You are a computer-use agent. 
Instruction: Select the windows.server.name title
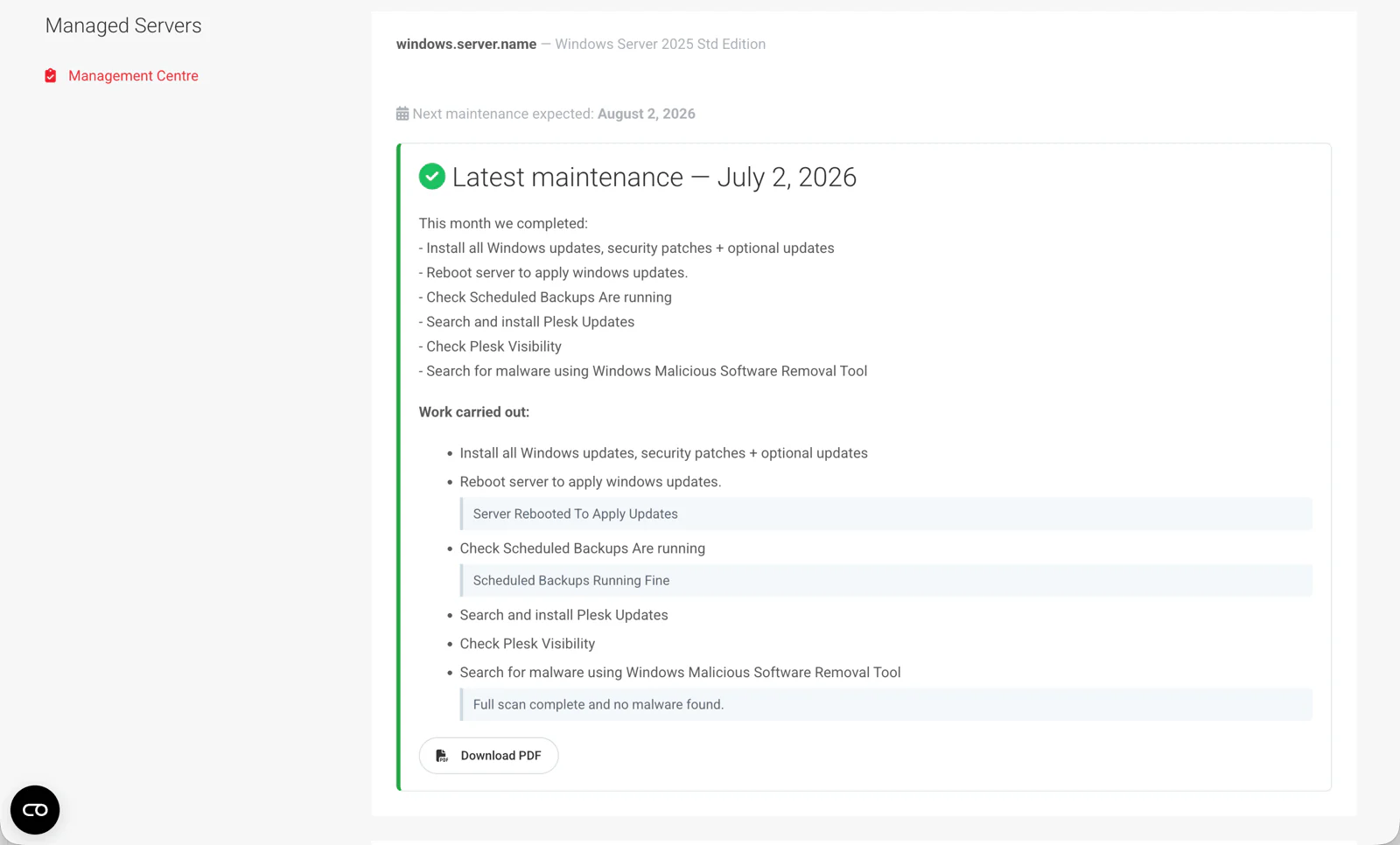(466, 44)
